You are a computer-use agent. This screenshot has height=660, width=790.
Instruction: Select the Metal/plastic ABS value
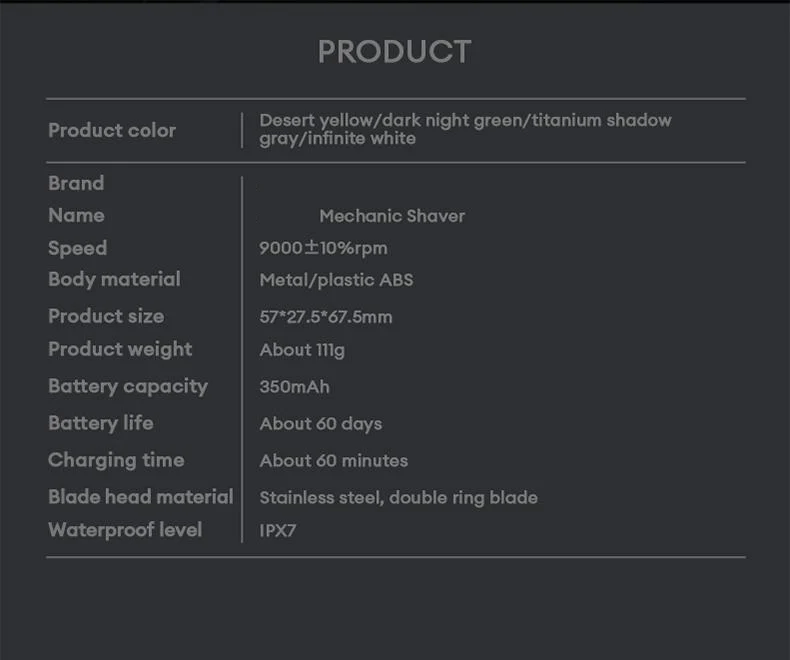336,280
